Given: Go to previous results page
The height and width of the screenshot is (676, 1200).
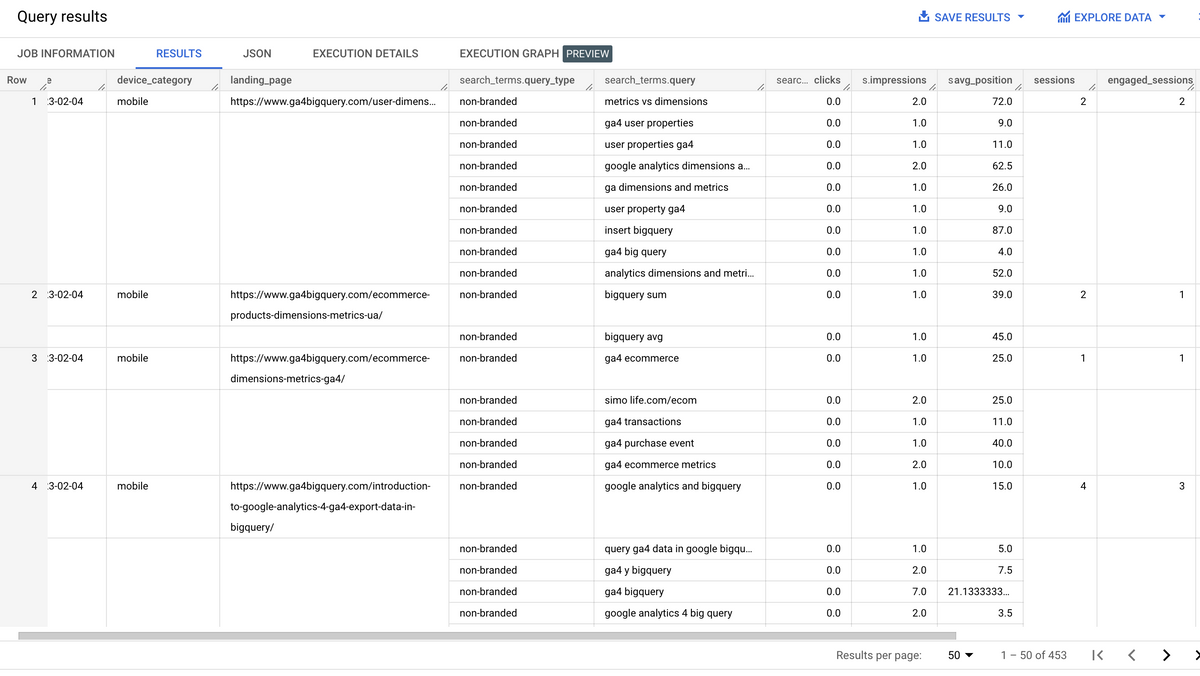Looking at the screenshot, I should tap(1131, 655).
